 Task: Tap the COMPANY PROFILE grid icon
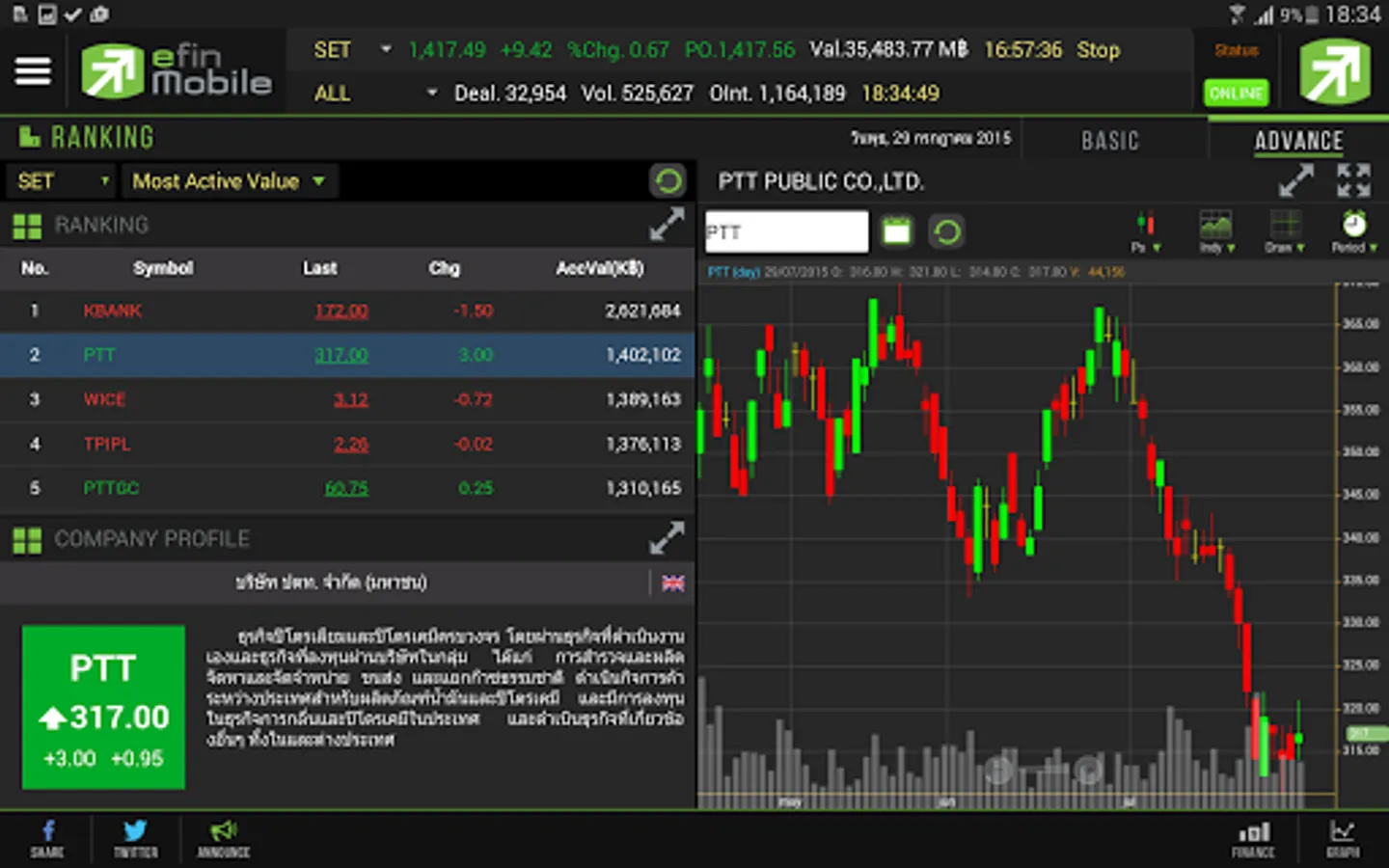[x=27, y=541]
